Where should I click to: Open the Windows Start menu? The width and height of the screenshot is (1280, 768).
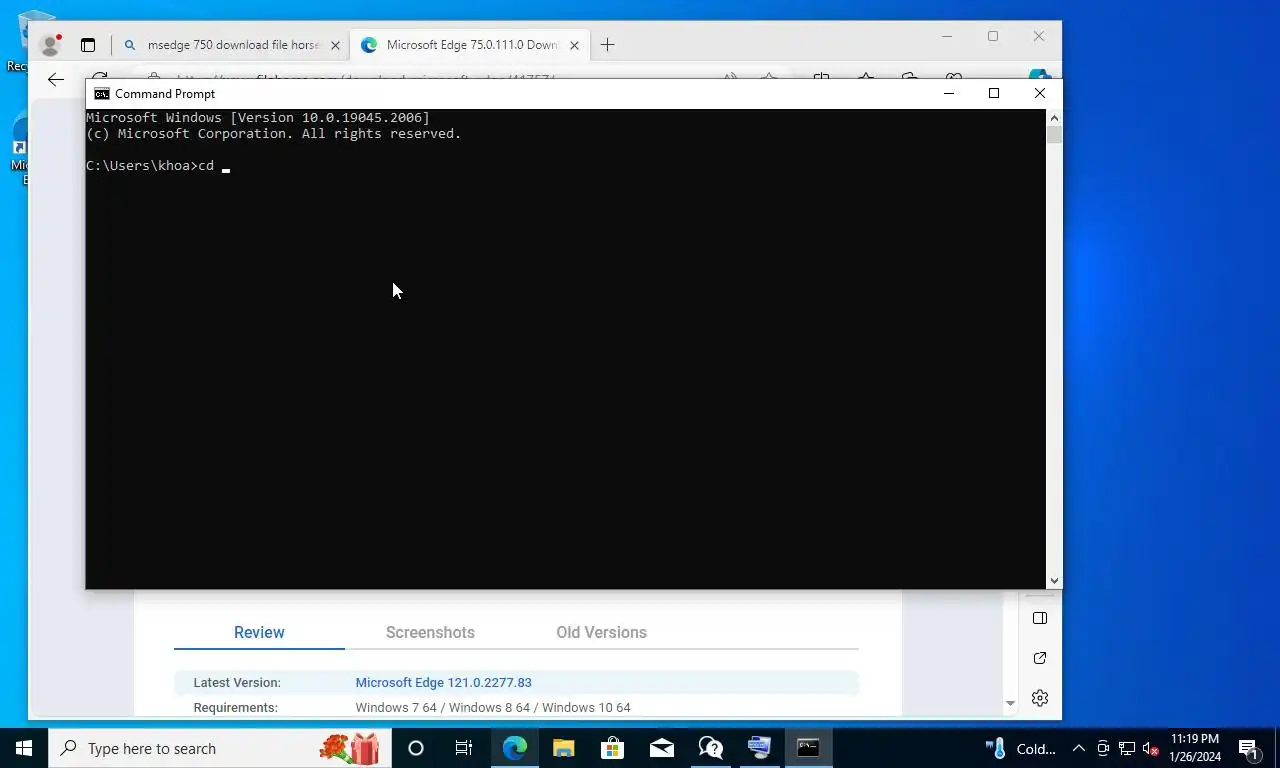coord(24,748)
